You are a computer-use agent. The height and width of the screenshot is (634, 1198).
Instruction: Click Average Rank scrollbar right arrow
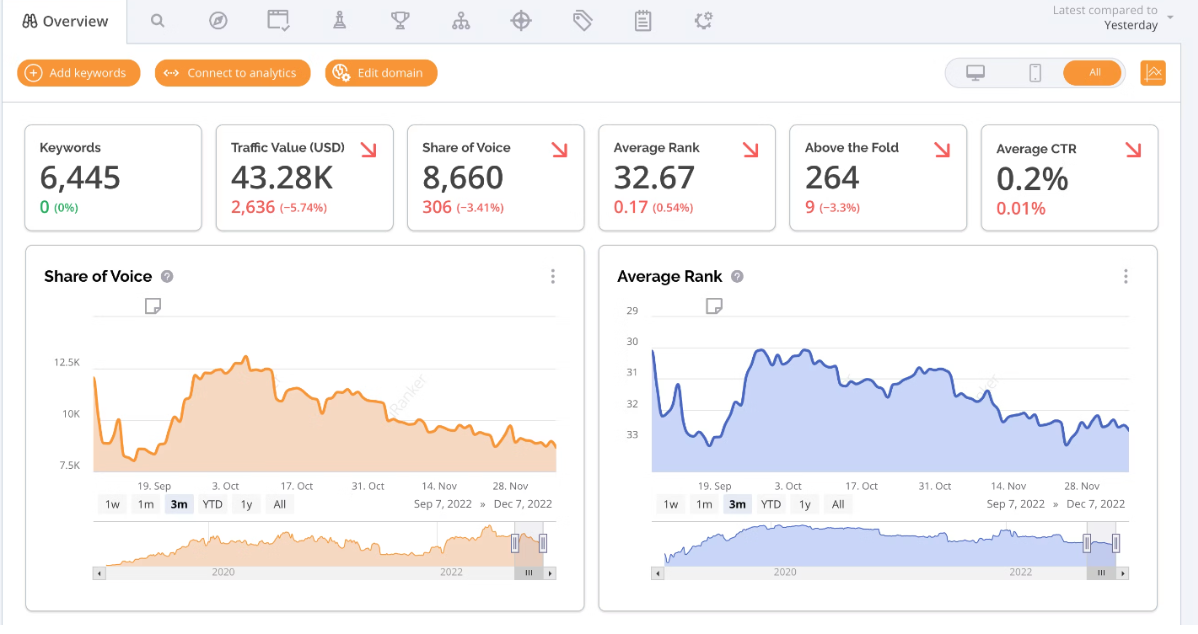[1123, 573]
